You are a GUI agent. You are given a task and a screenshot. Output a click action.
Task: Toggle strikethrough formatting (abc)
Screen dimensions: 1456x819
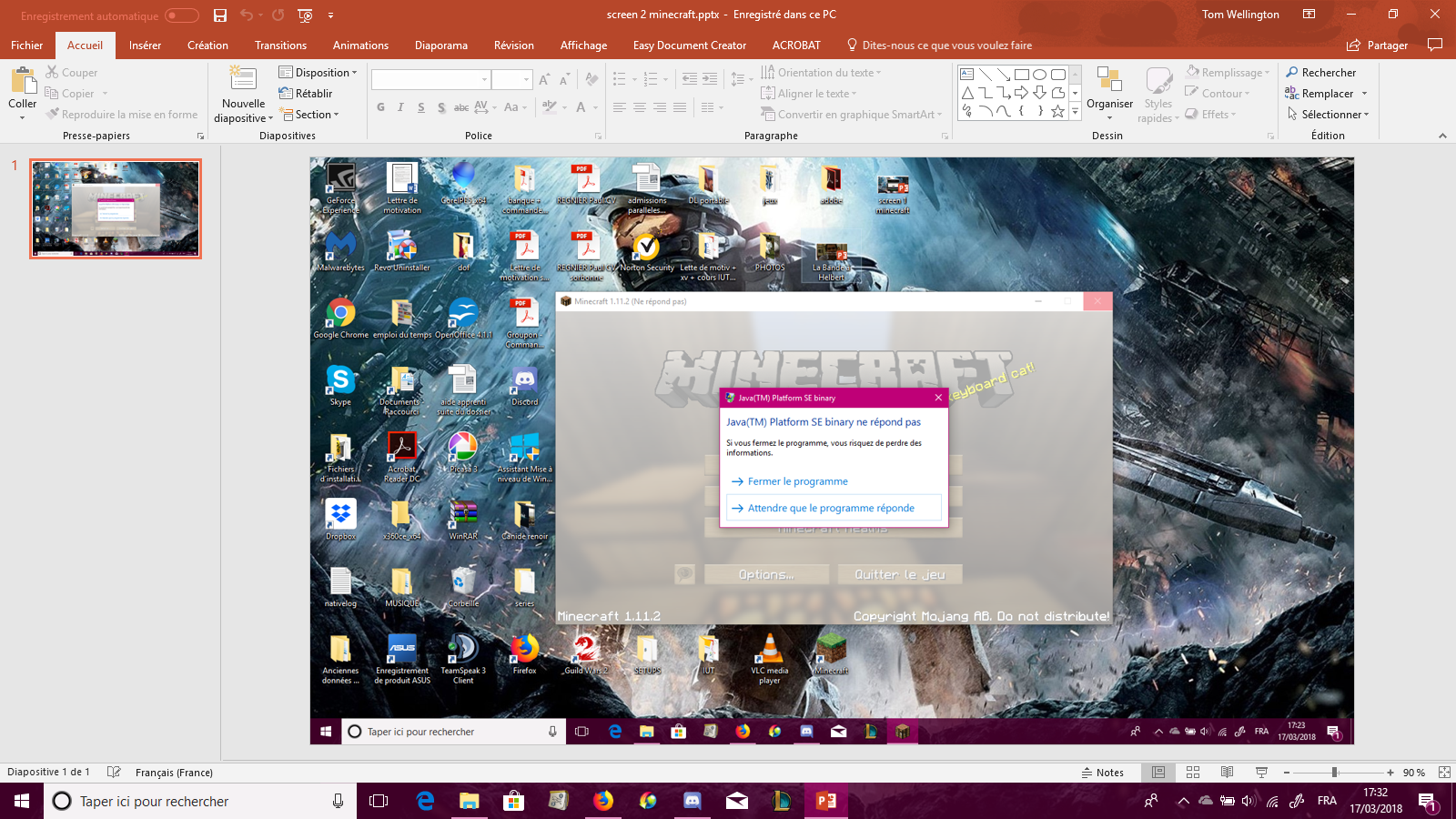click(x=461, y=107)
